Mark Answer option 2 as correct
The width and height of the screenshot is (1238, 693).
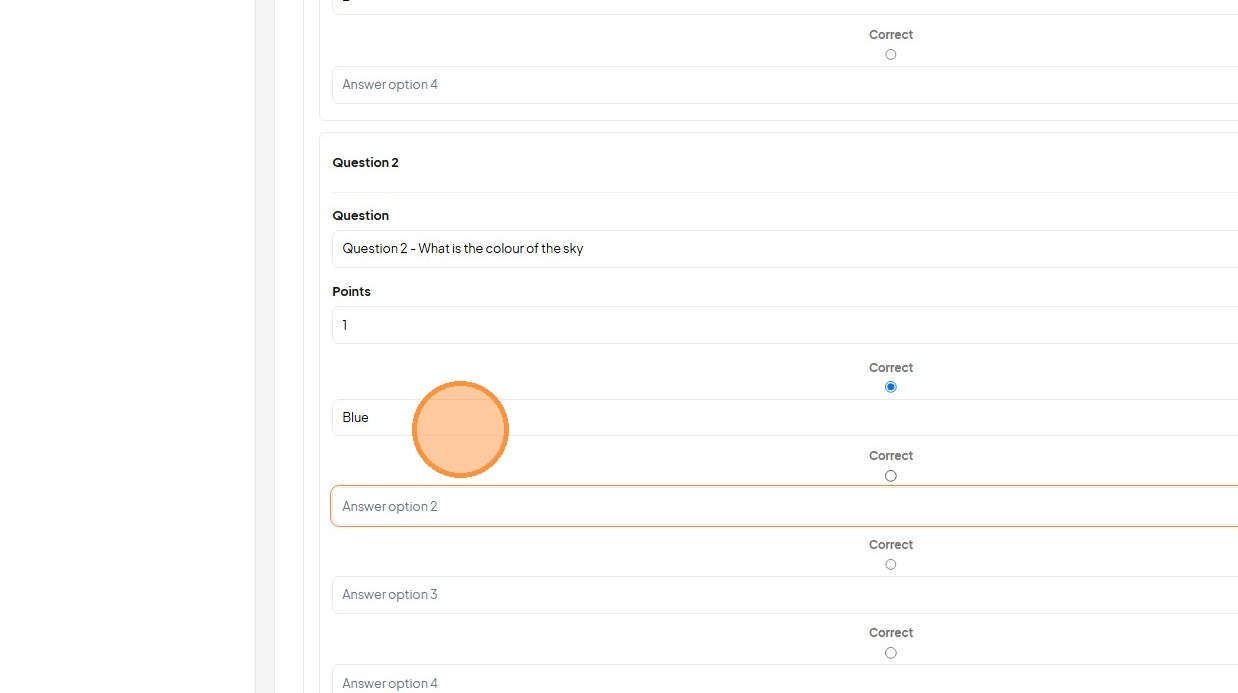[890, 476]
